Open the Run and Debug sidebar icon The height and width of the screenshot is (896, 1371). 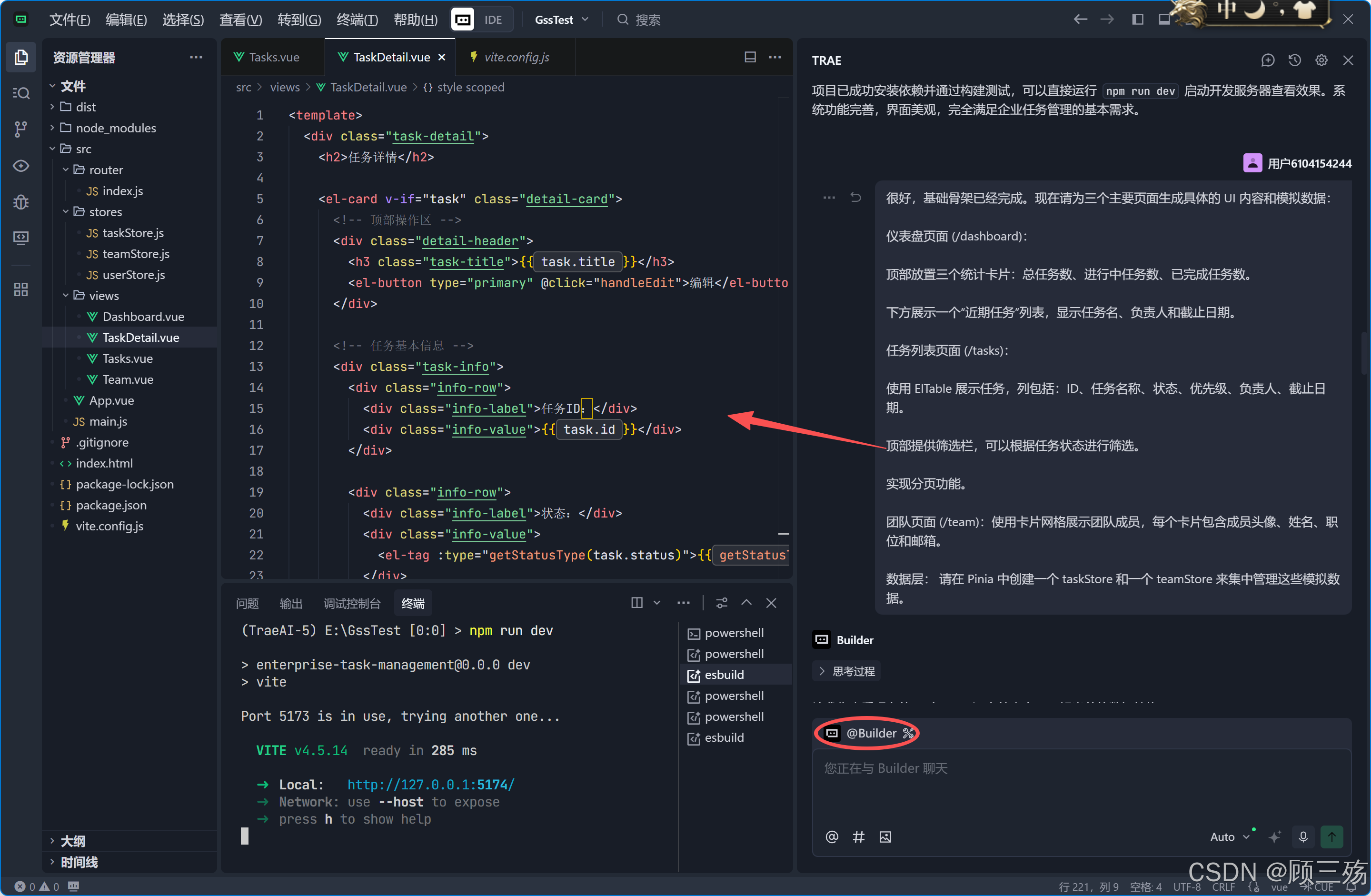pos(21,202)
